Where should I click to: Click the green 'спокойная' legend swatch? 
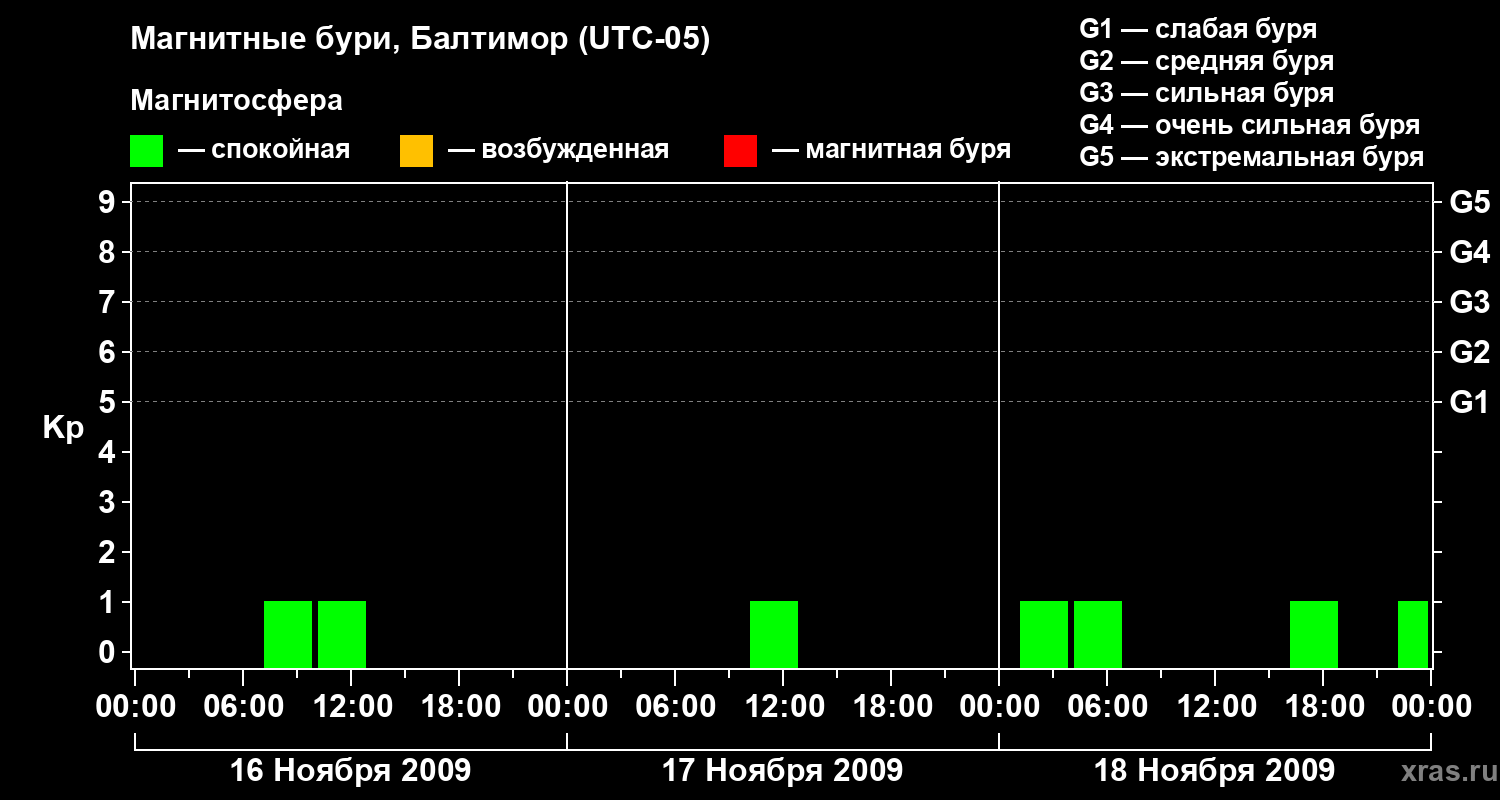pos(146,151)
